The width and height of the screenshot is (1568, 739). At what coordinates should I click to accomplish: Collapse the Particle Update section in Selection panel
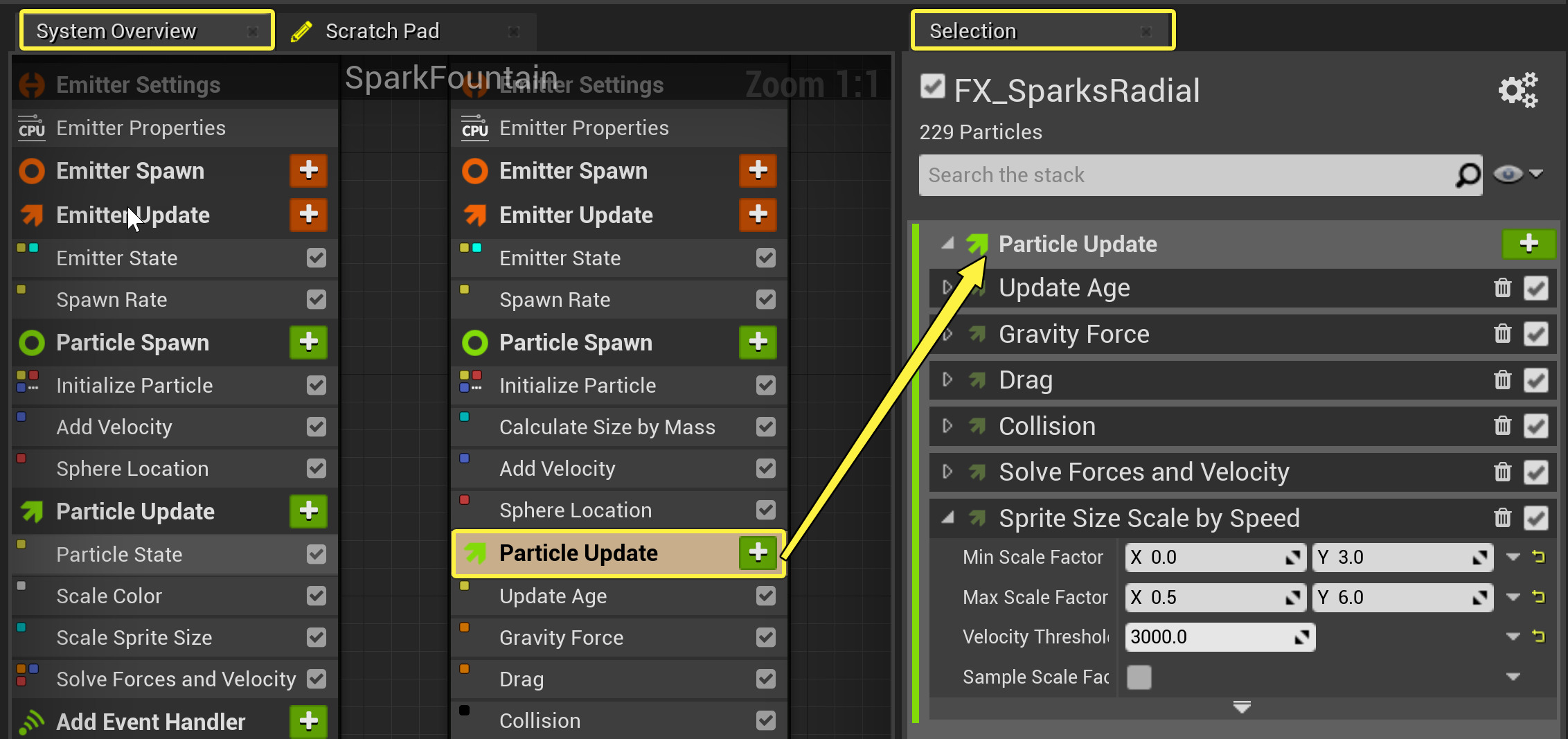(947, 244)
